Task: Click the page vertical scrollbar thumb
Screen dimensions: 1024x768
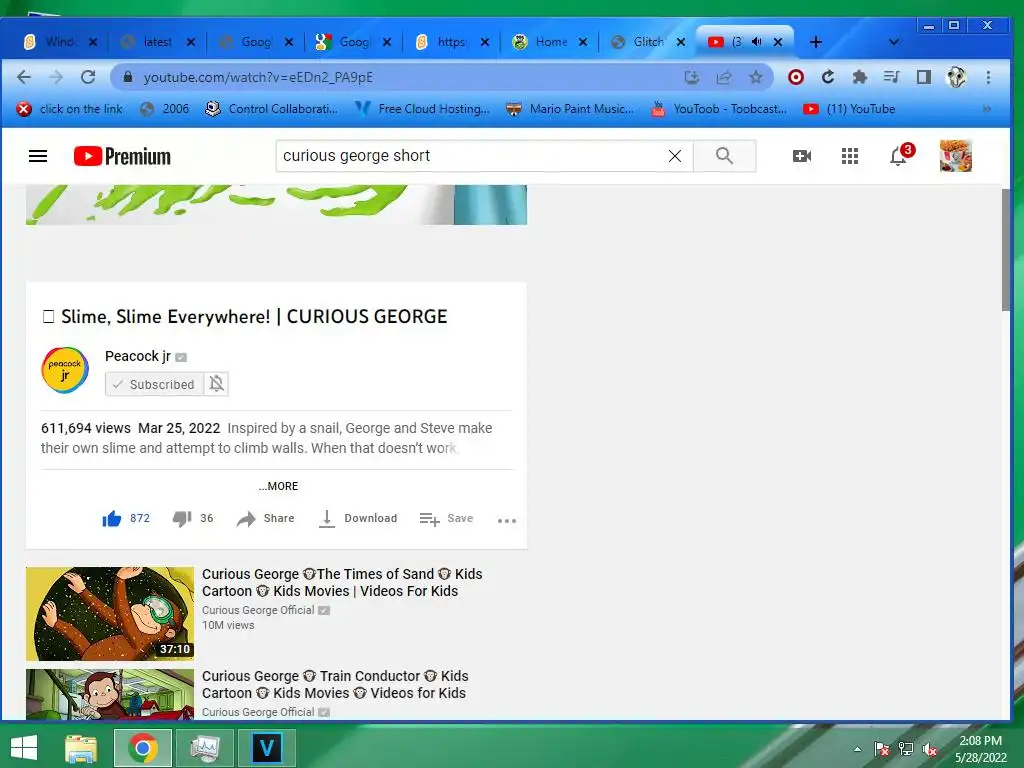Action: click(x=1006, y=249)
